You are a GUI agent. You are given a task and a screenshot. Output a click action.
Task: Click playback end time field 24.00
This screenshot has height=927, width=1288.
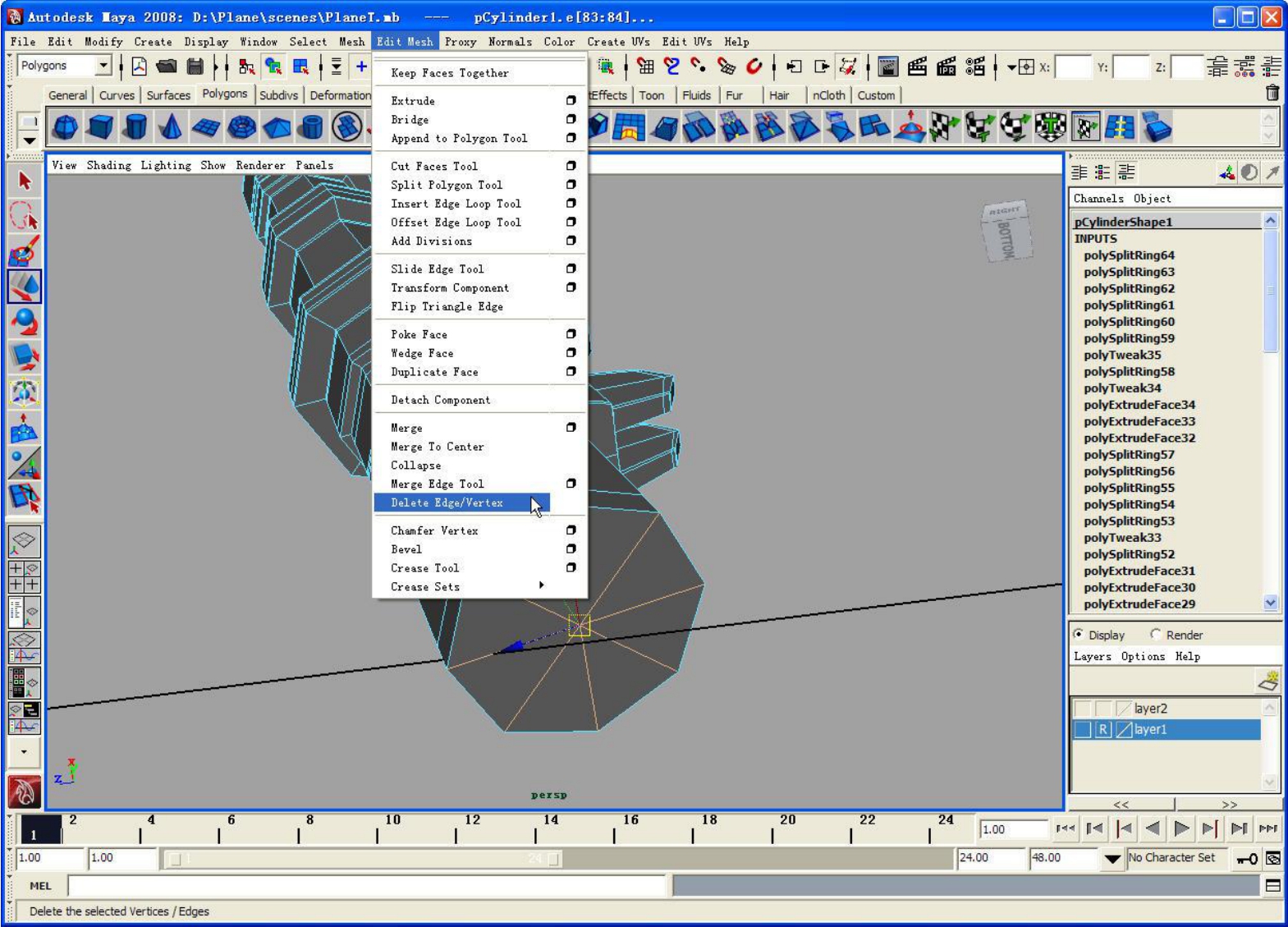[x=990, y=858]
